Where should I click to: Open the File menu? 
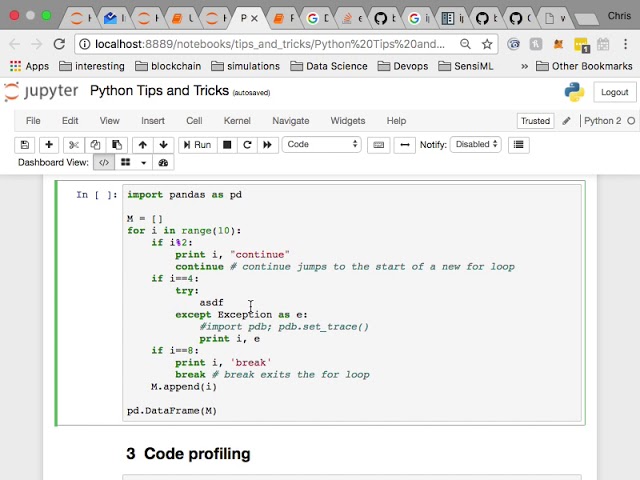click(x=33, y=121)
